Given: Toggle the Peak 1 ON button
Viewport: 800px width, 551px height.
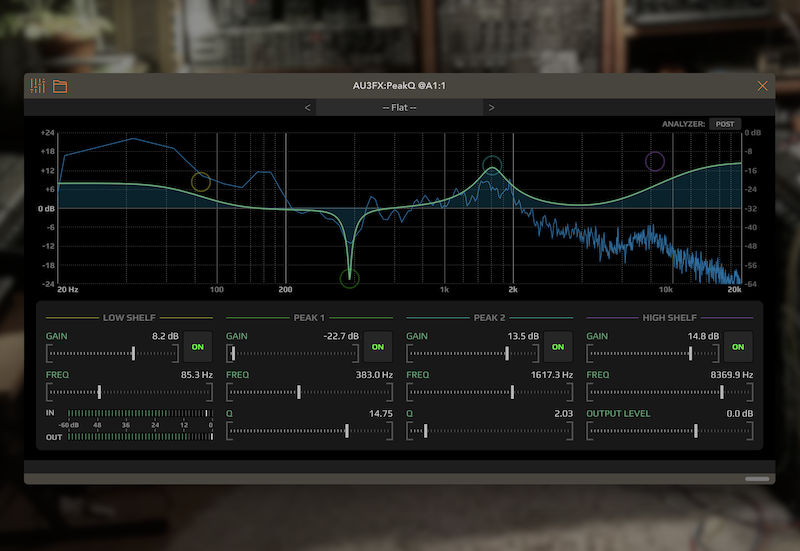Looking at the screenshot, I should pyautogui.click(x=378, y=347).
